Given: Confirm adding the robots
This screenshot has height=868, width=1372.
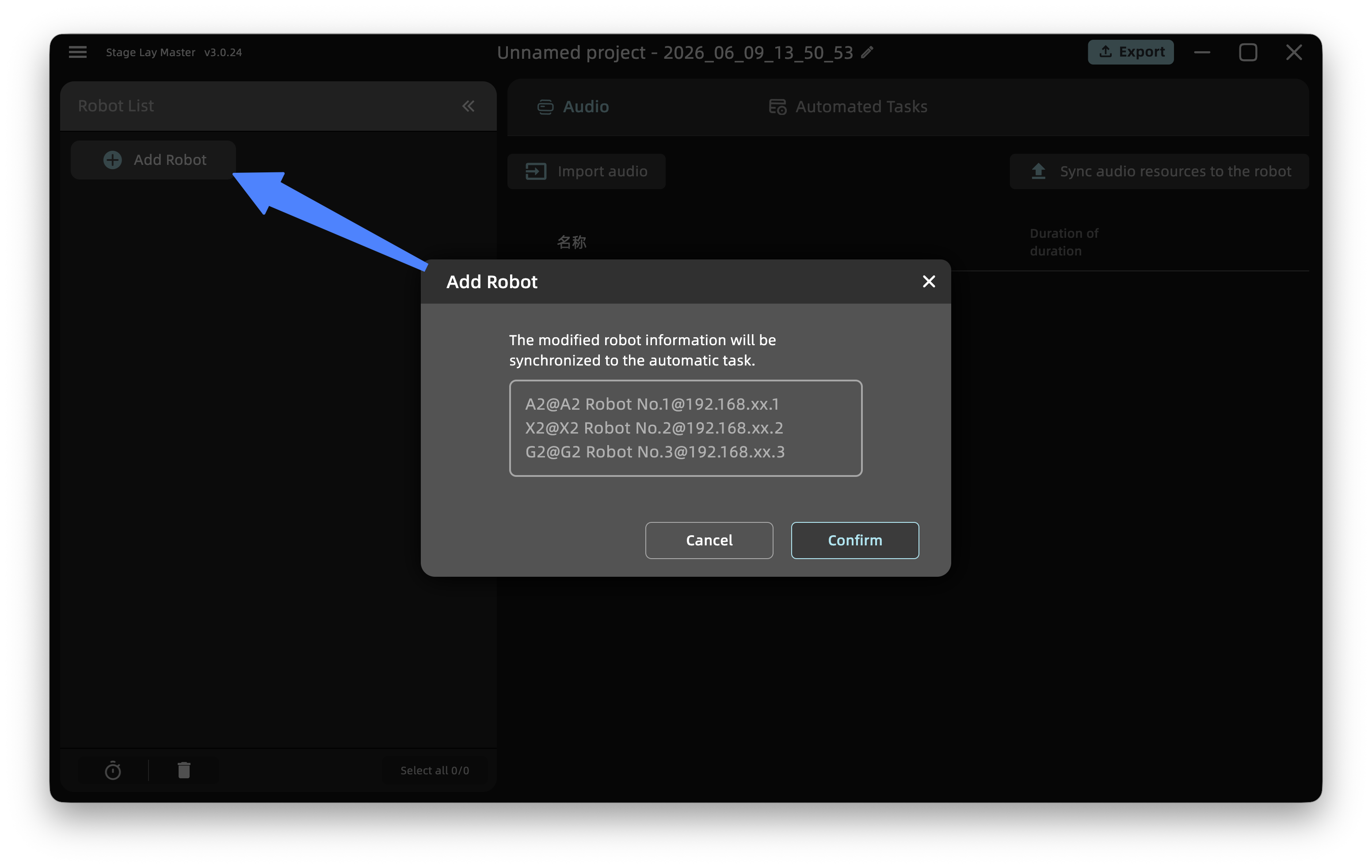Looking at the screenshot, I should (855, 541).
